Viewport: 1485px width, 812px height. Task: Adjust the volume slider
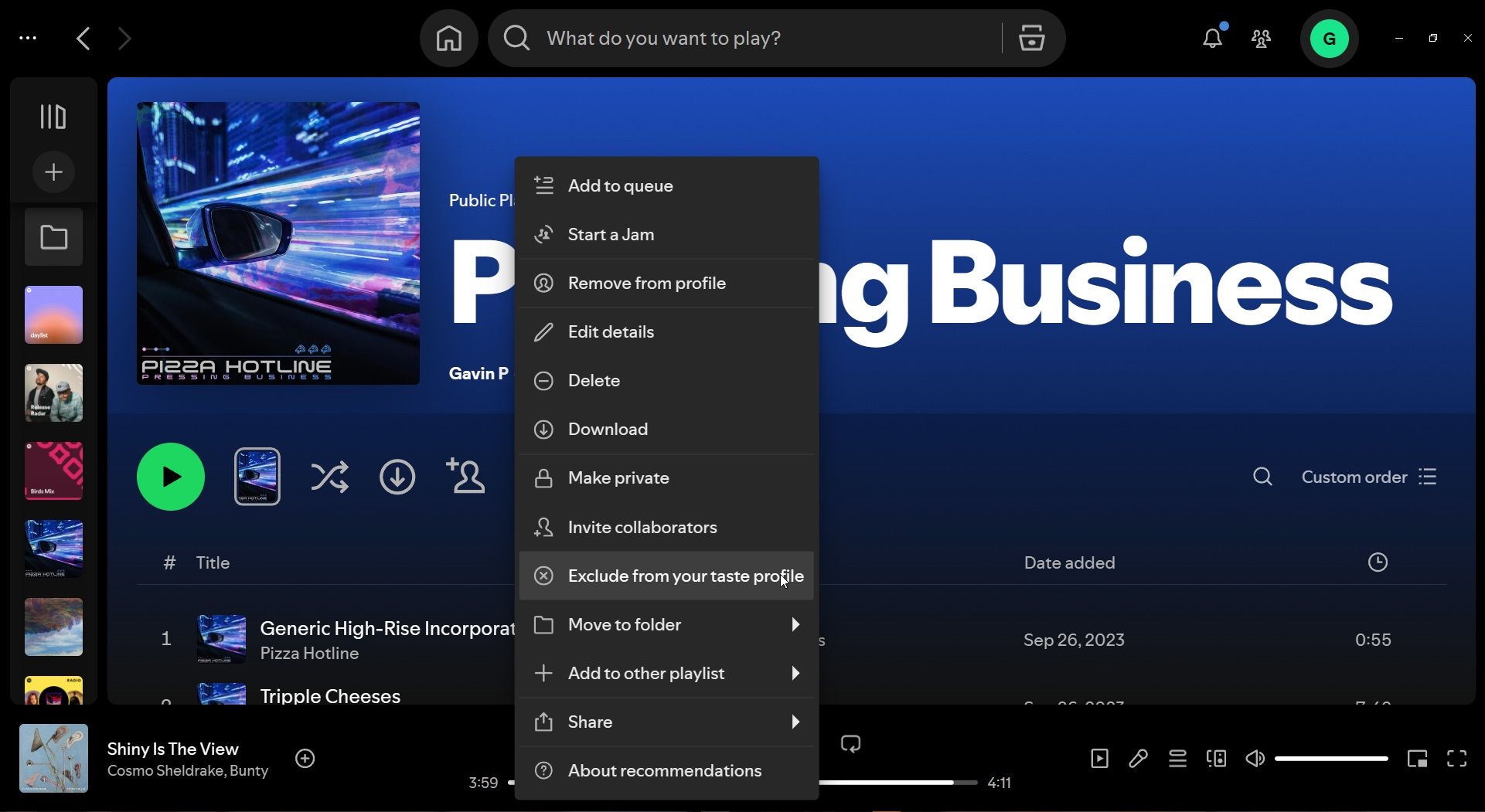(x=1331, y=759)
